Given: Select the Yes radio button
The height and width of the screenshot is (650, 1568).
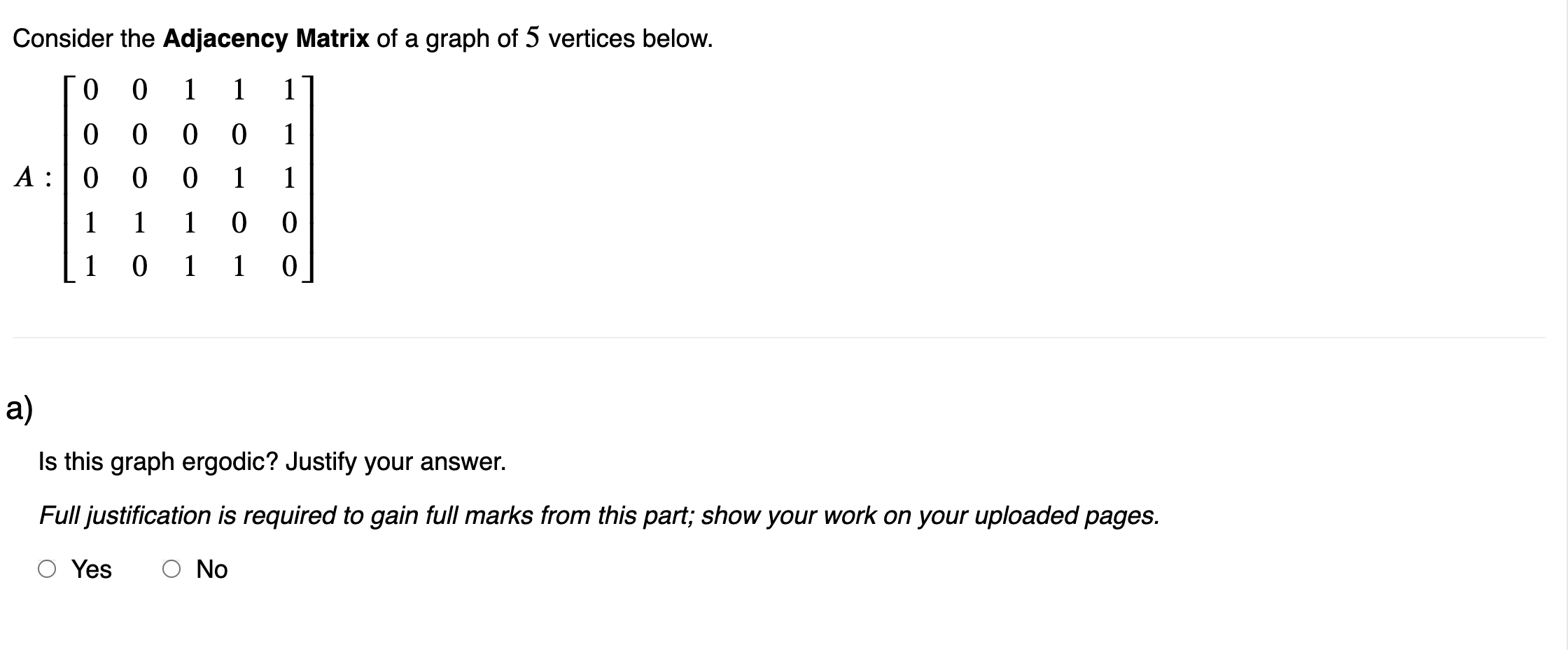Looking at the screenshot, I should [47, 569].
